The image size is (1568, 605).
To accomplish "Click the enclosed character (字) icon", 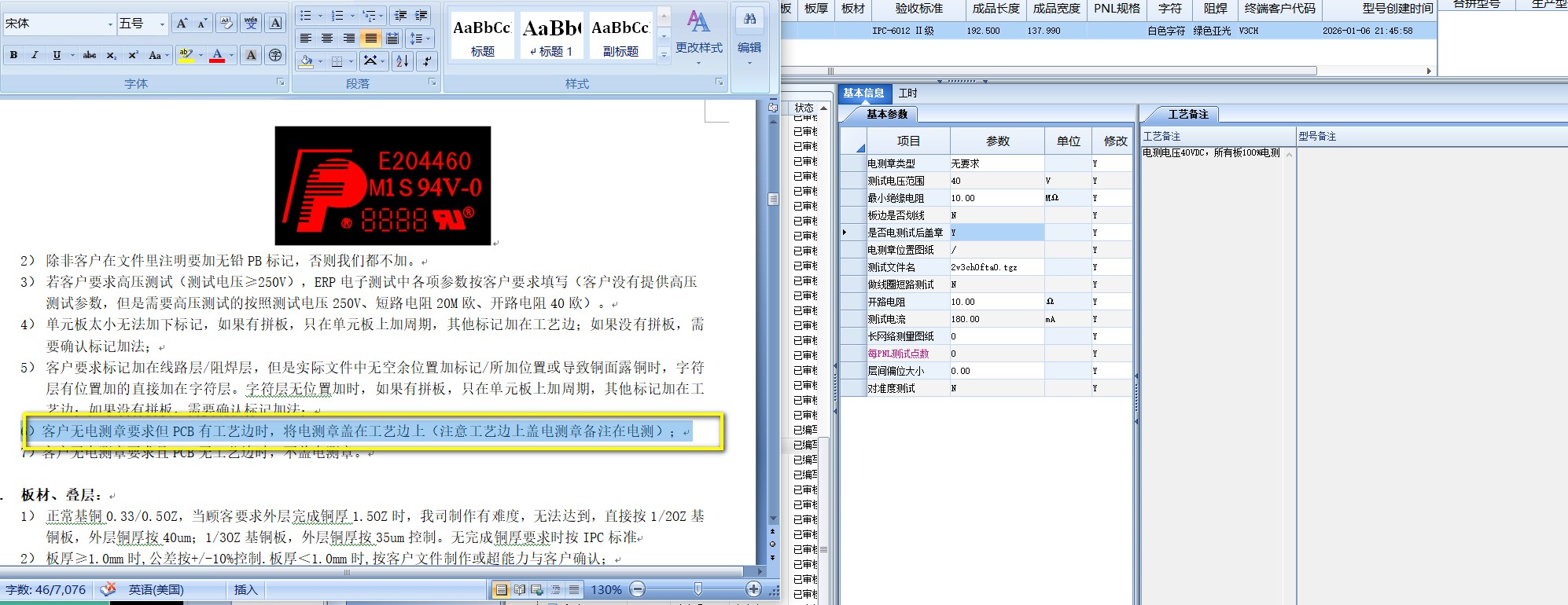I will pos(275,55).
